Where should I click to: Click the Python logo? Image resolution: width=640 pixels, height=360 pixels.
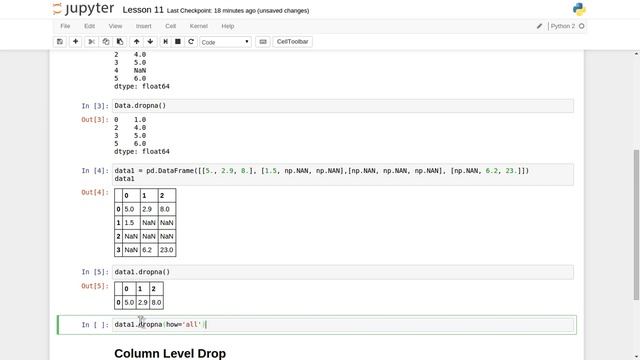click(x=579, y=9)
